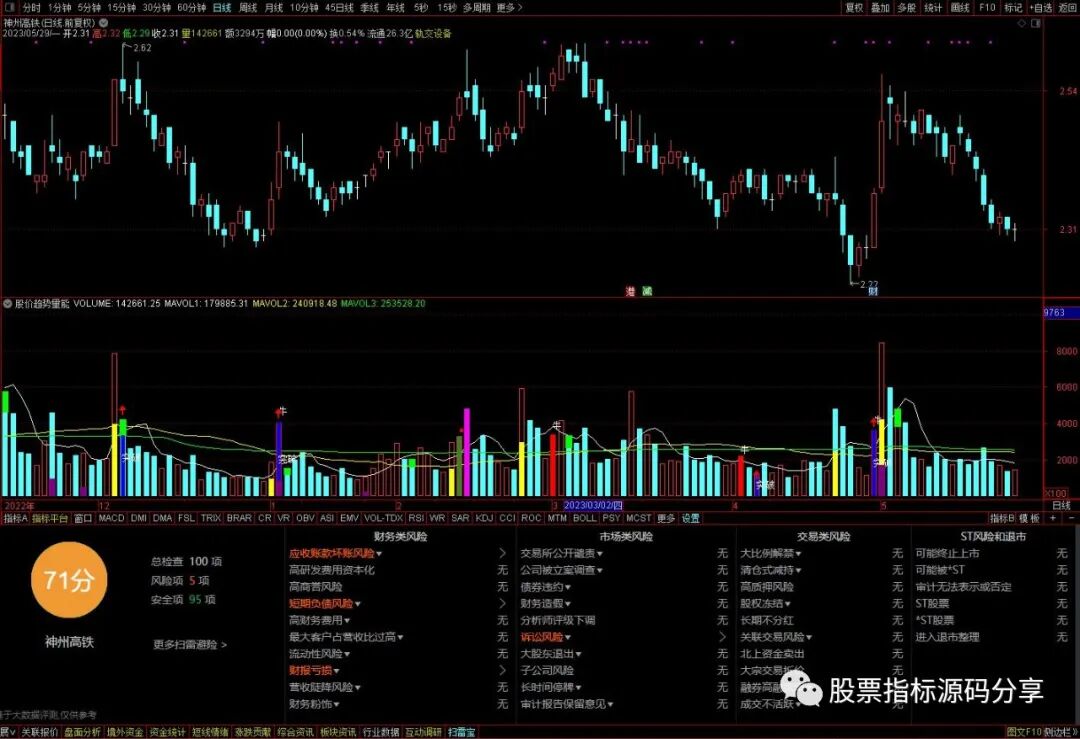Image resolution: width=1080 pixels, height=739 pixels.
Task: Switch to the 周线 period tab
Action: (x=248, y=8)
